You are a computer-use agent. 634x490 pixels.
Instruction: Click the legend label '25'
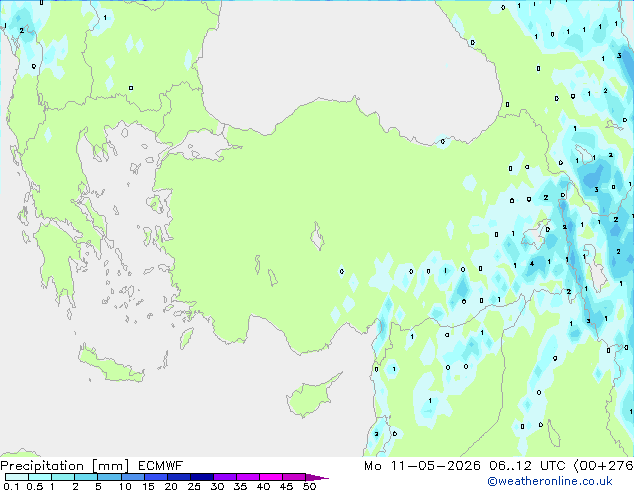coord(194,486)
